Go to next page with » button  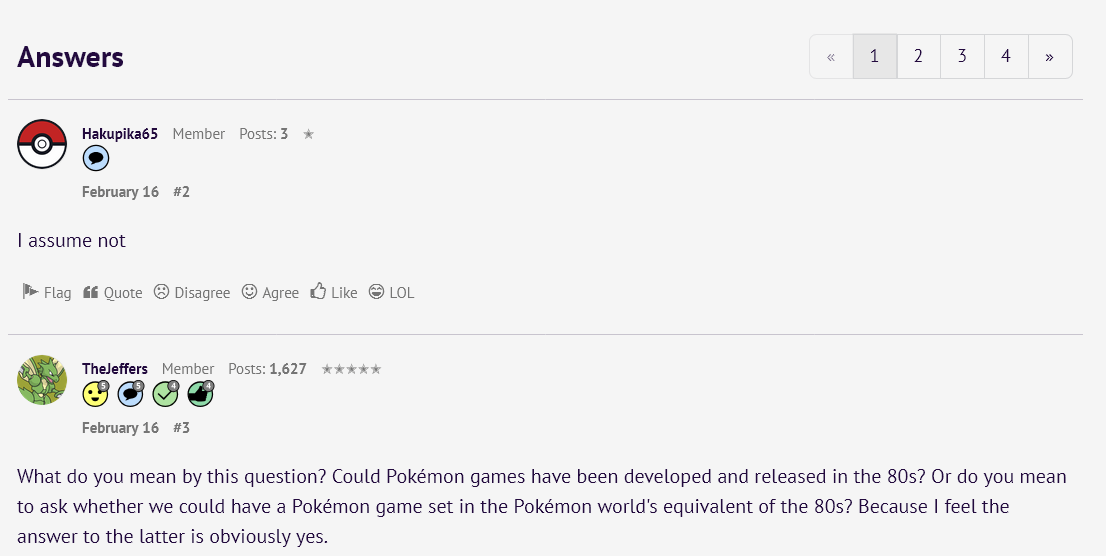[1050, 56]
